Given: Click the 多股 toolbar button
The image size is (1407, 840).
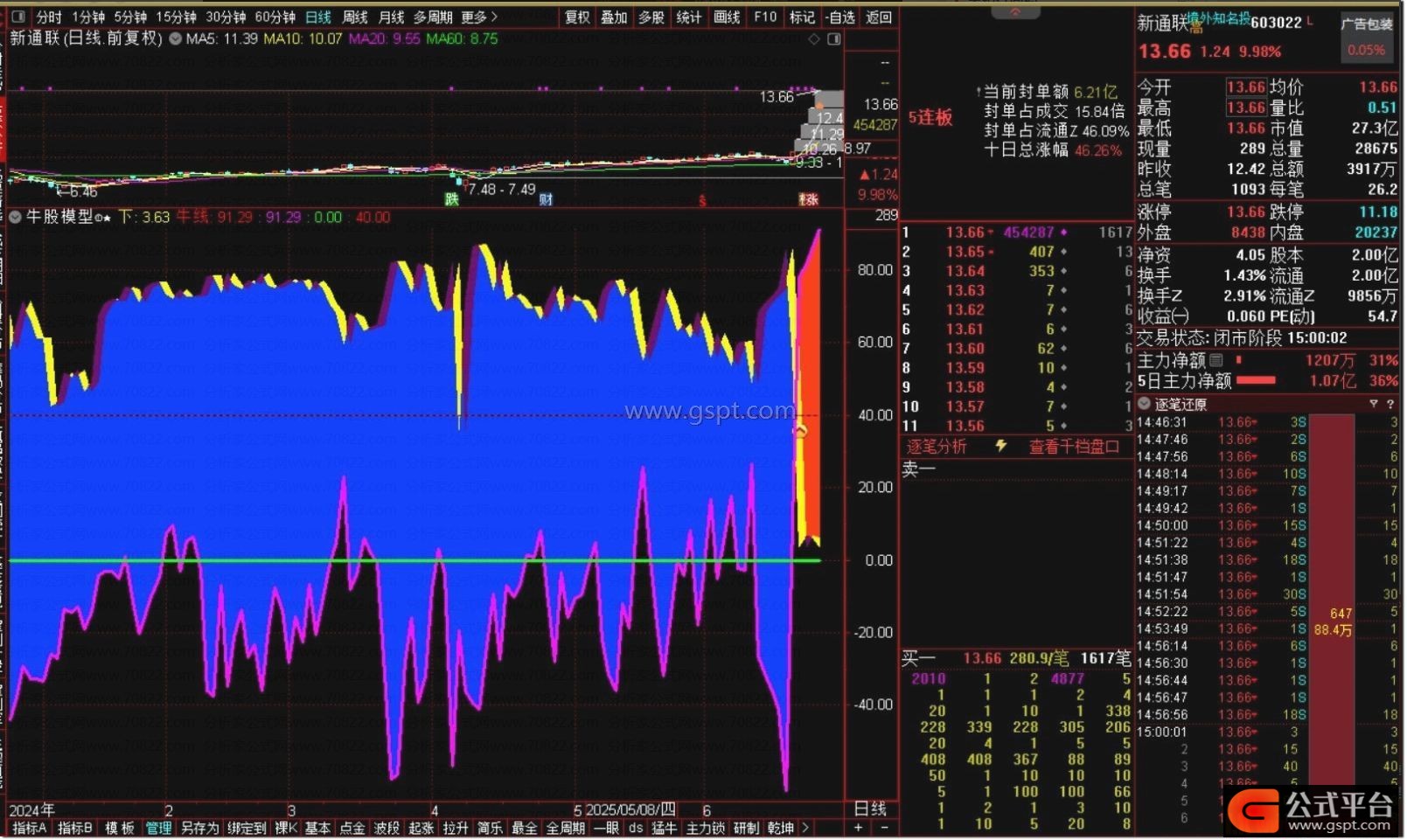Looking at the screenshot, I should coord(651,17).
